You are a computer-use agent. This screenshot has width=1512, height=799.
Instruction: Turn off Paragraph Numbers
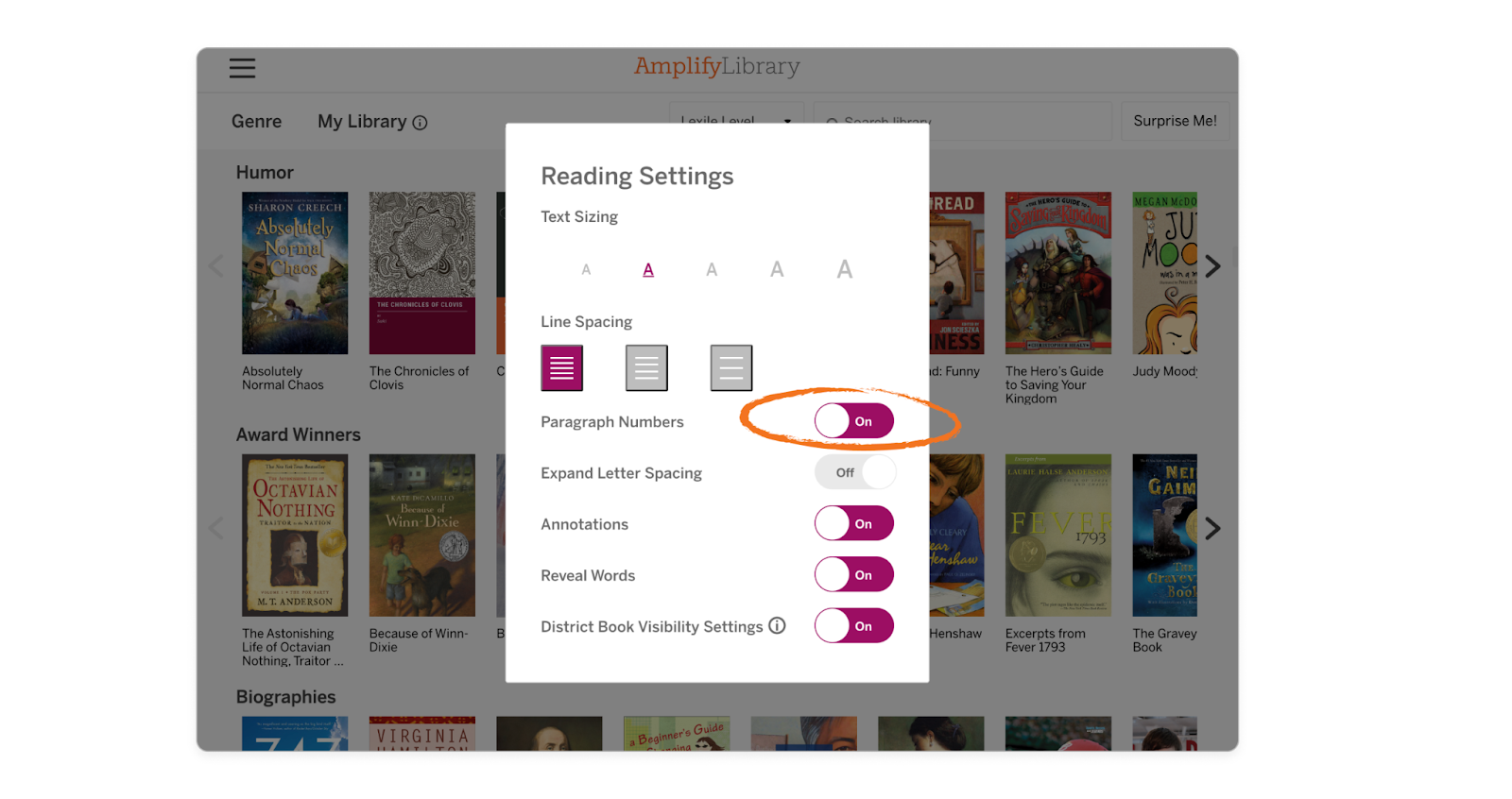point(853,420)
